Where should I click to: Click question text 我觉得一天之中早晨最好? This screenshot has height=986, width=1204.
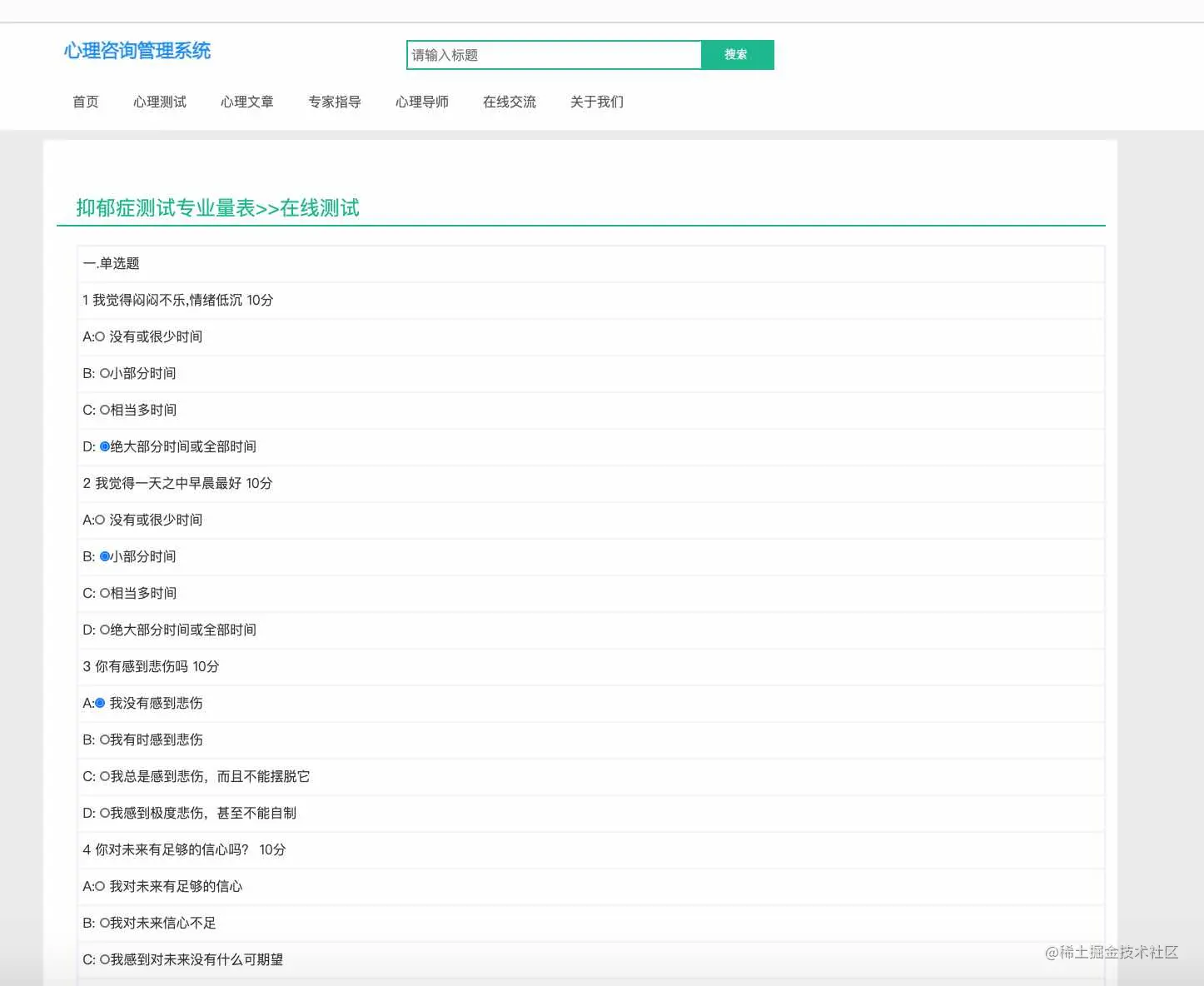168,484
